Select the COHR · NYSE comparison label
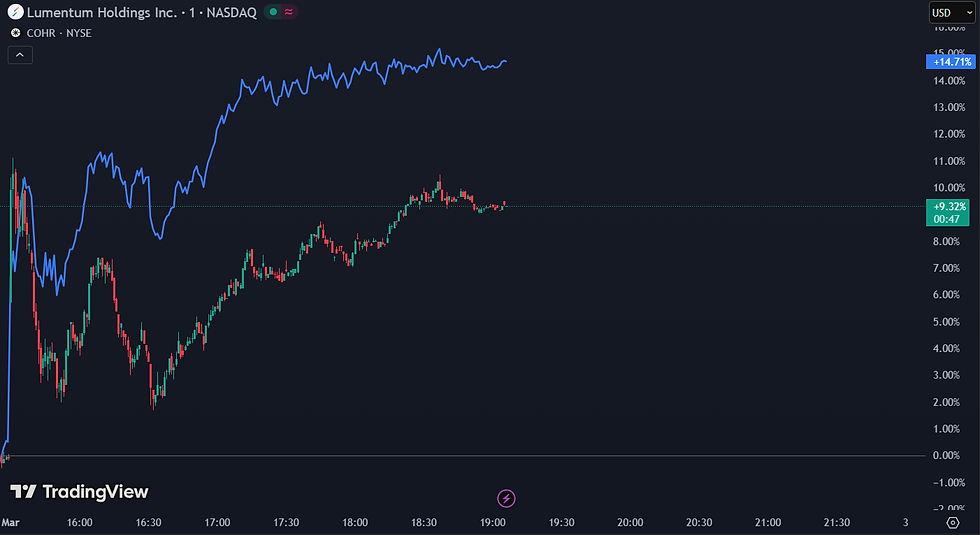This screenshot has width=980, height=535. click(59, 33)
